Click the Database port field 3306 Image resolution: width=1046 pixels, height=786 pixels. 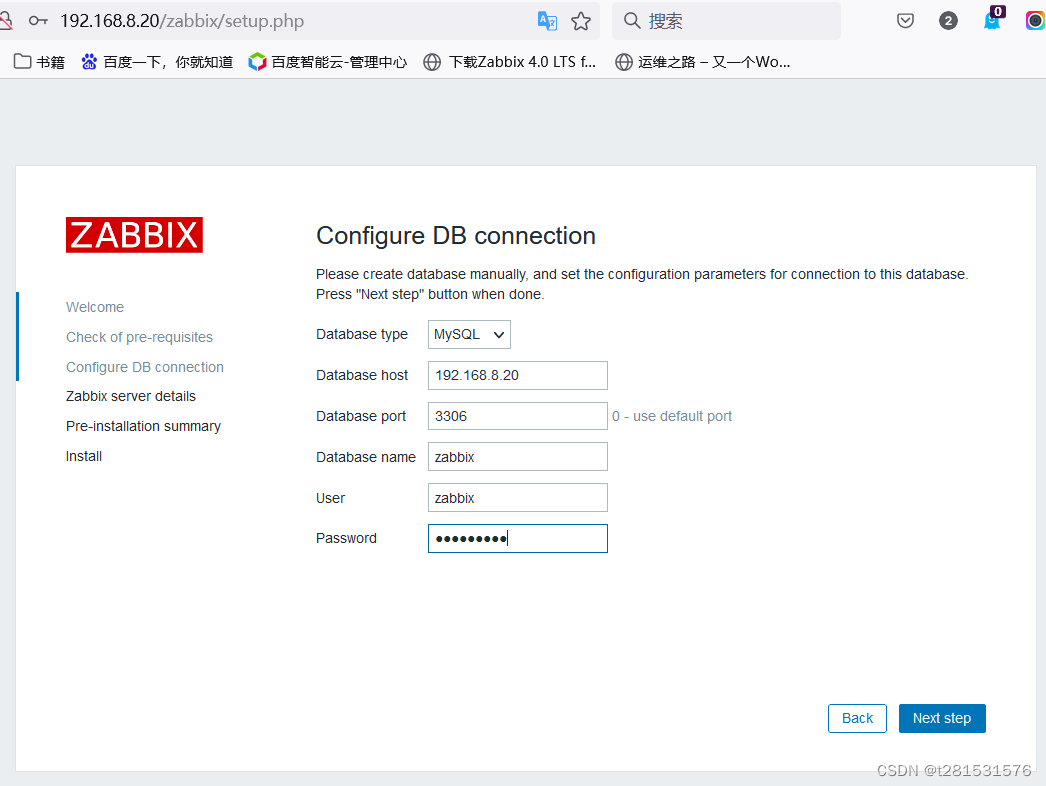tap(518, 416)
